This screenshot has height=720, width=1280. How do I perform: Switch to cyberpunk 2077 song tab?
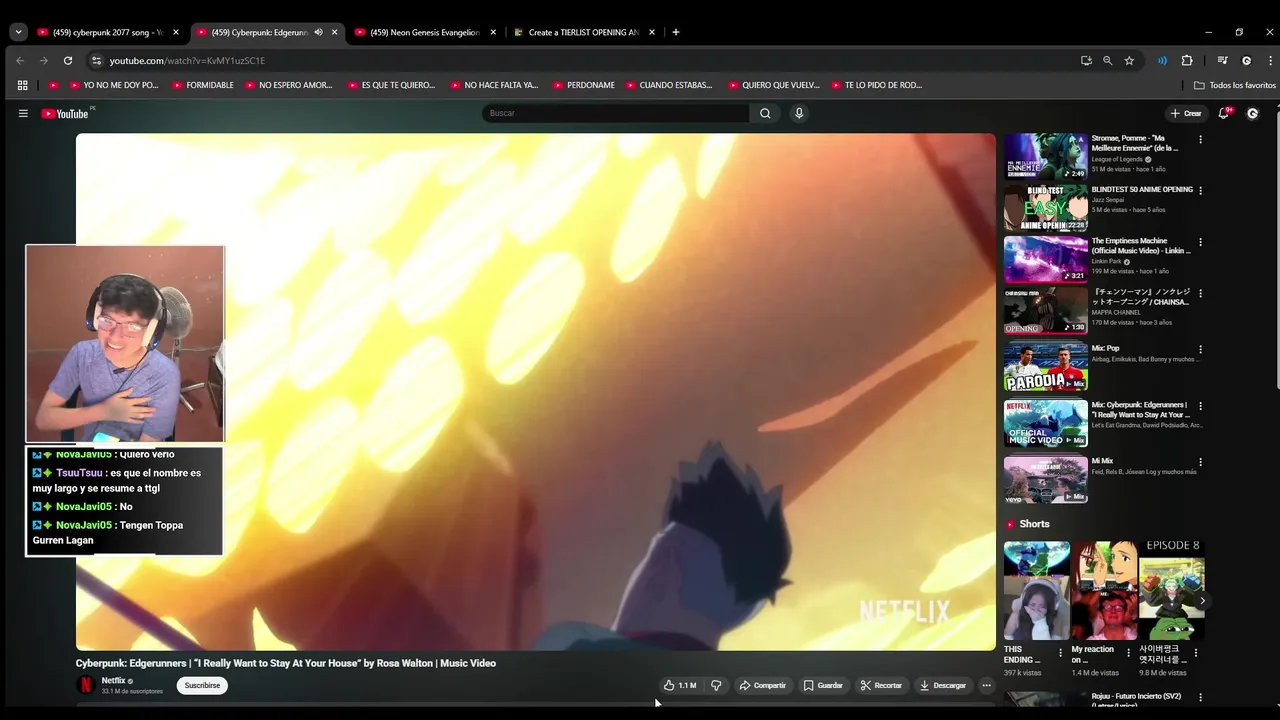point(107,32)
